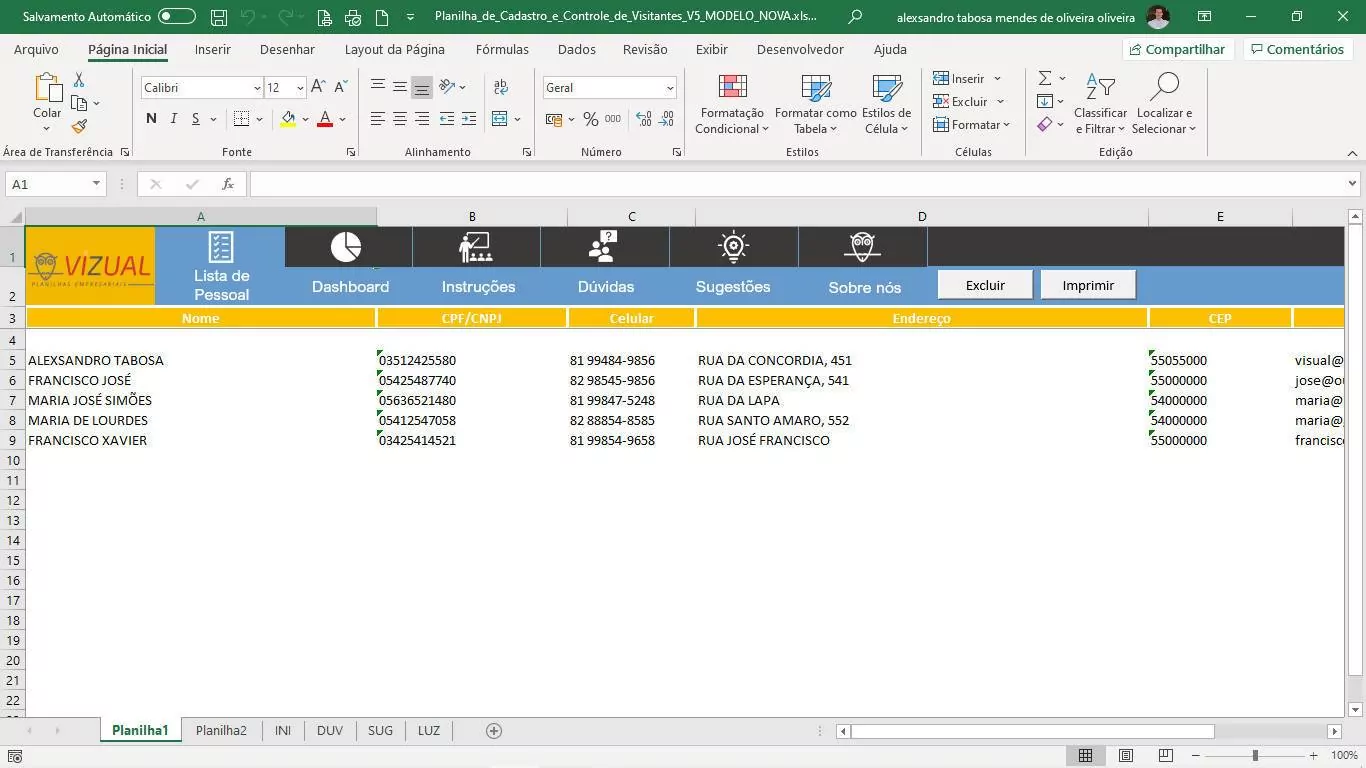The width and height of the screenshot is (1366, 768).
Task: Expand the formula bar chevron
Action: (1352, 184)
